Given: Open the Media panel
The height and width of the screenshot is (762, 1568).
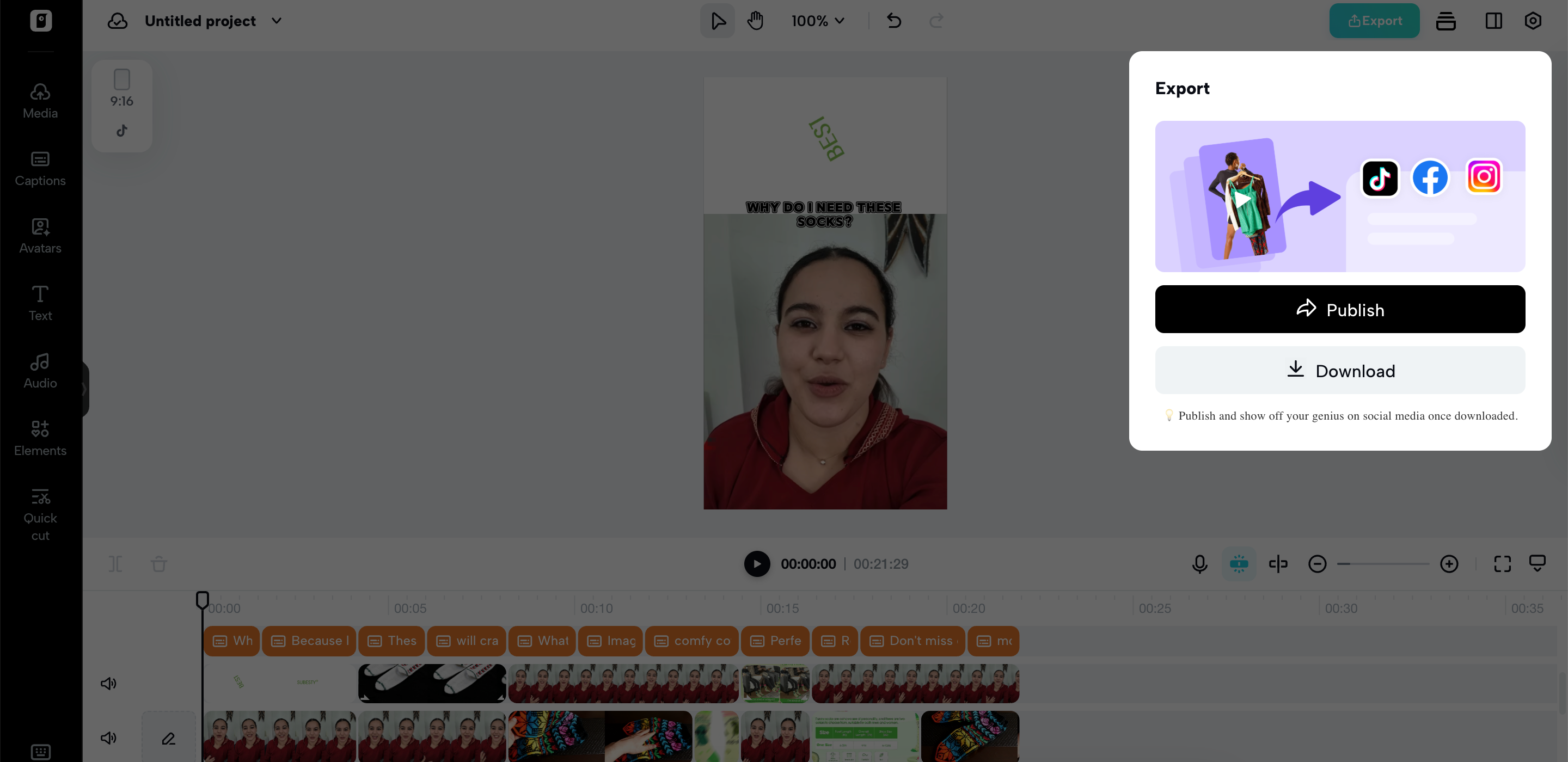Looking at the screenshot, I should 40,101.
